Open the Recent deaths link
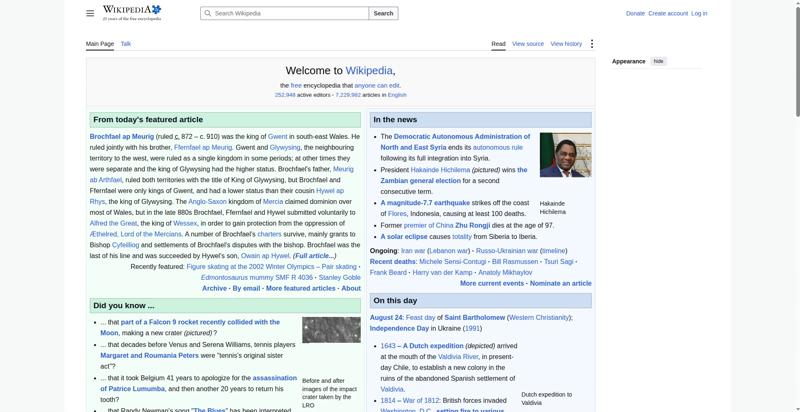This screenshot has width=800, height=412. (393, 262)
